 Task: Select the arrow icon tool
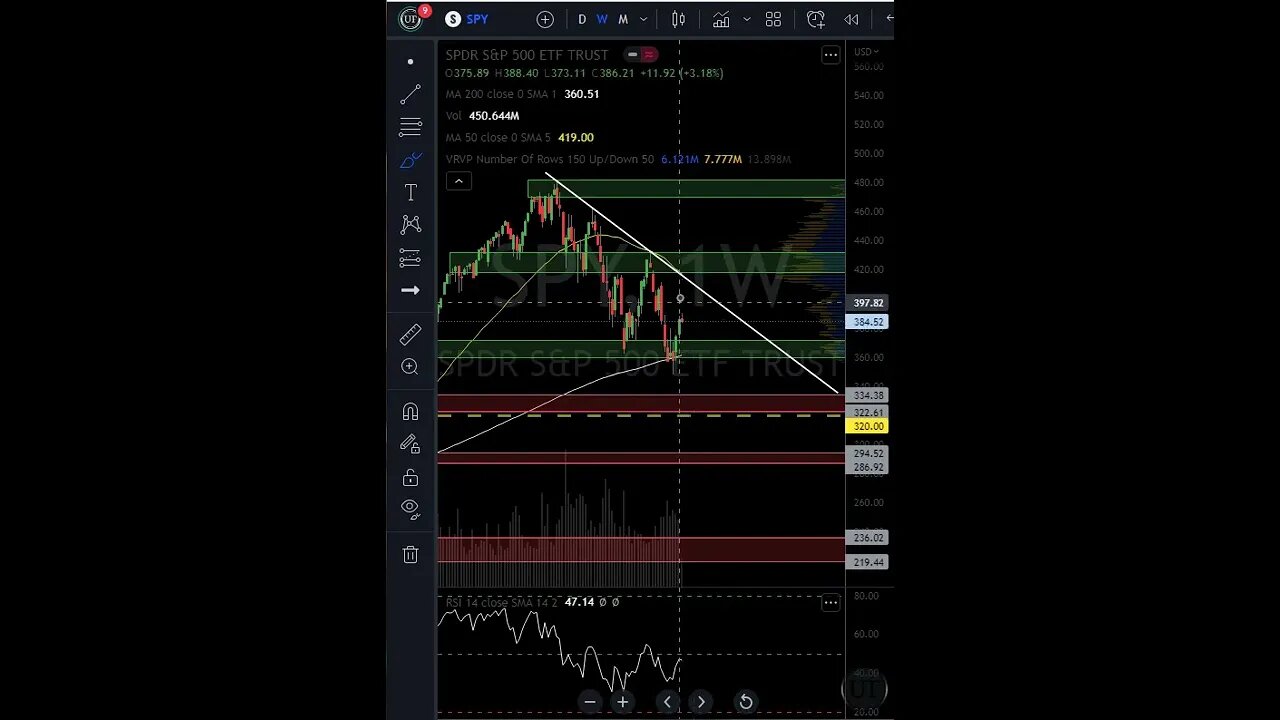point(410,290)
